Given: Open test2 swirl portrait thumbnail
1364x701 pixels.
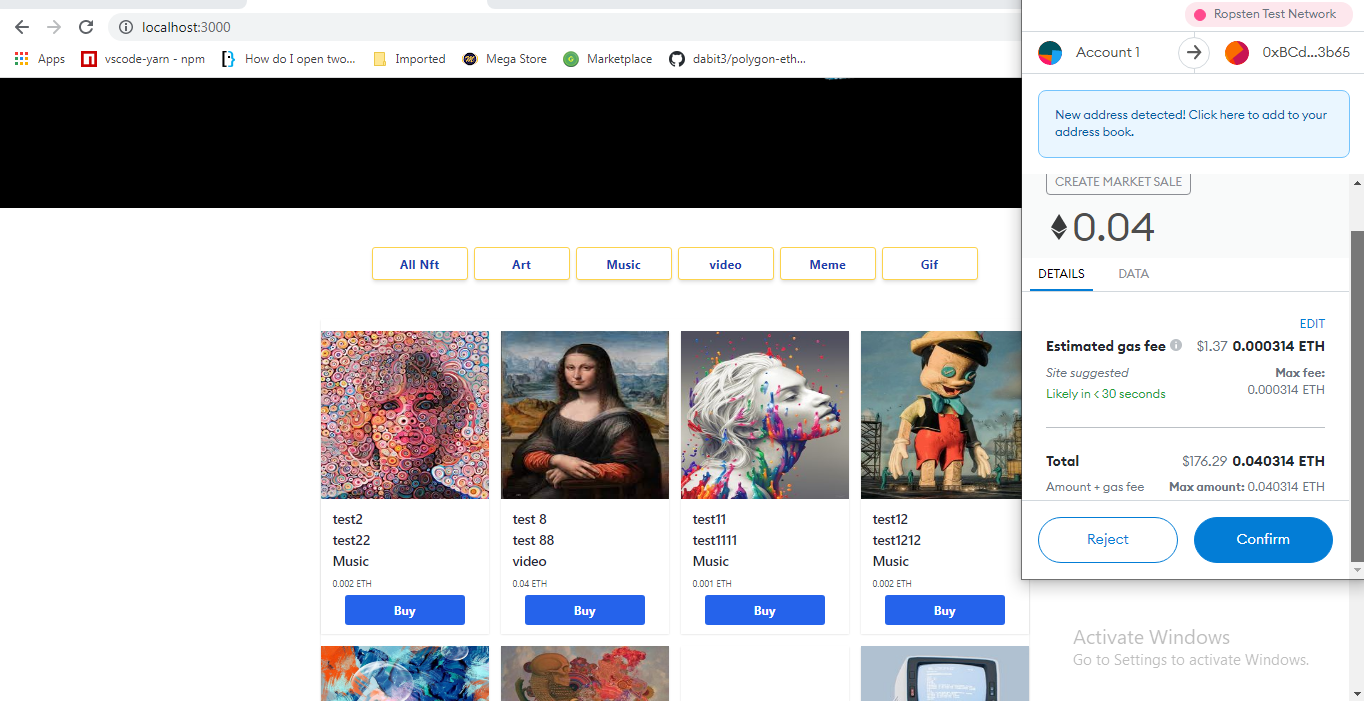Looking at the screenshot, I should tap(405, 415).
